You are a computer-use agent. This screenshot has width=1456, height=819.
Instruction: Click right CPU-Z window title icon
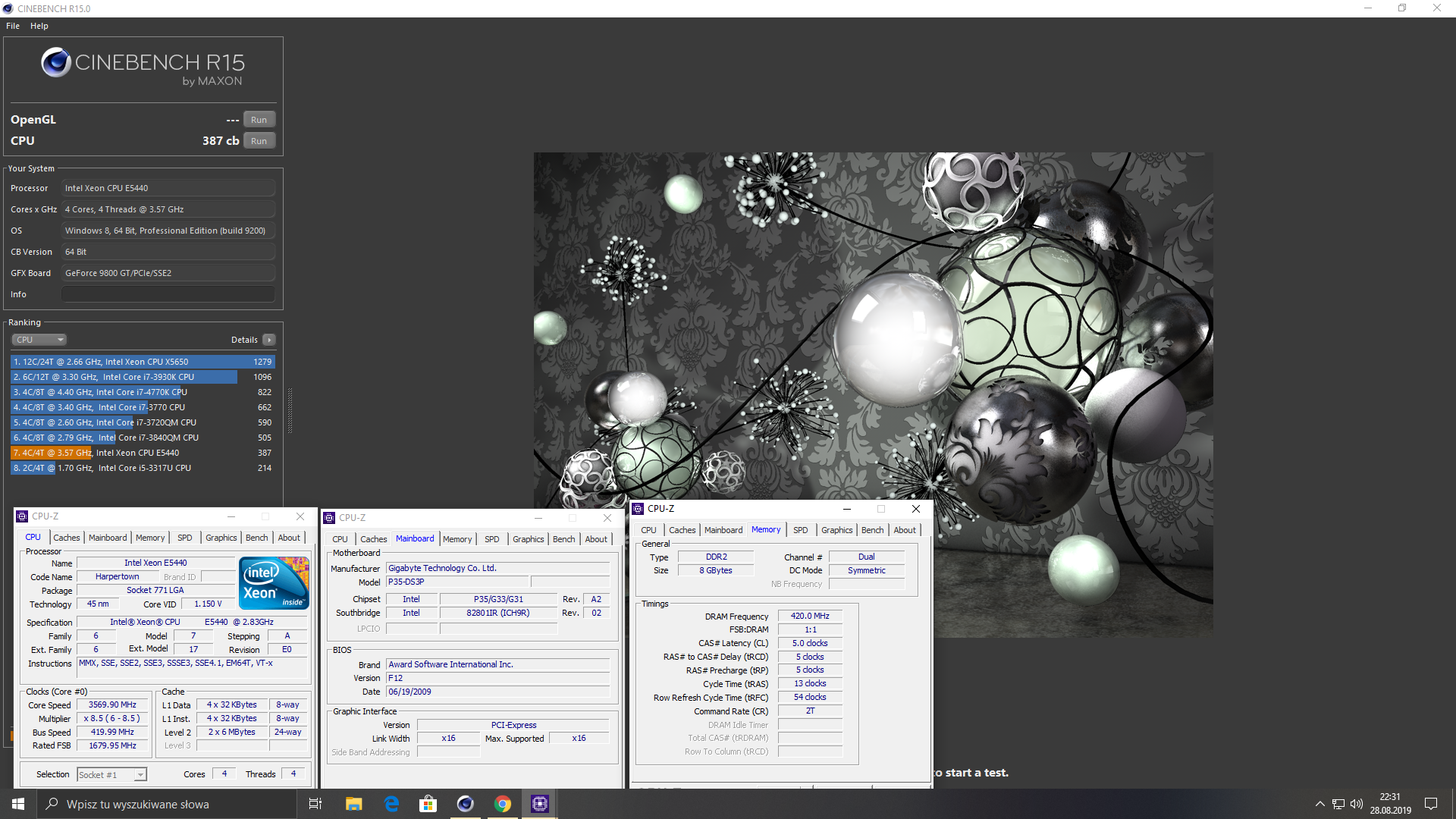coord(638,509)
